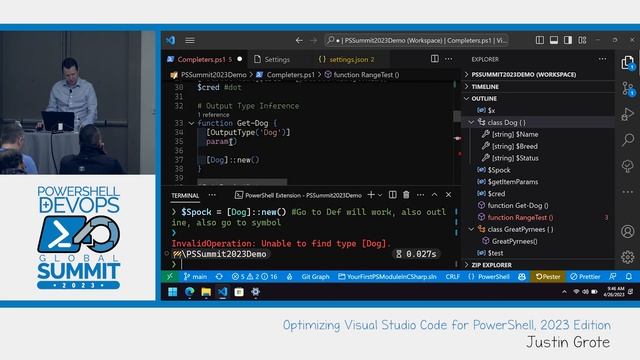640x360 pixels.
Task: Open Problems from errors and warnings count
Action: click(x=254, y=276)
